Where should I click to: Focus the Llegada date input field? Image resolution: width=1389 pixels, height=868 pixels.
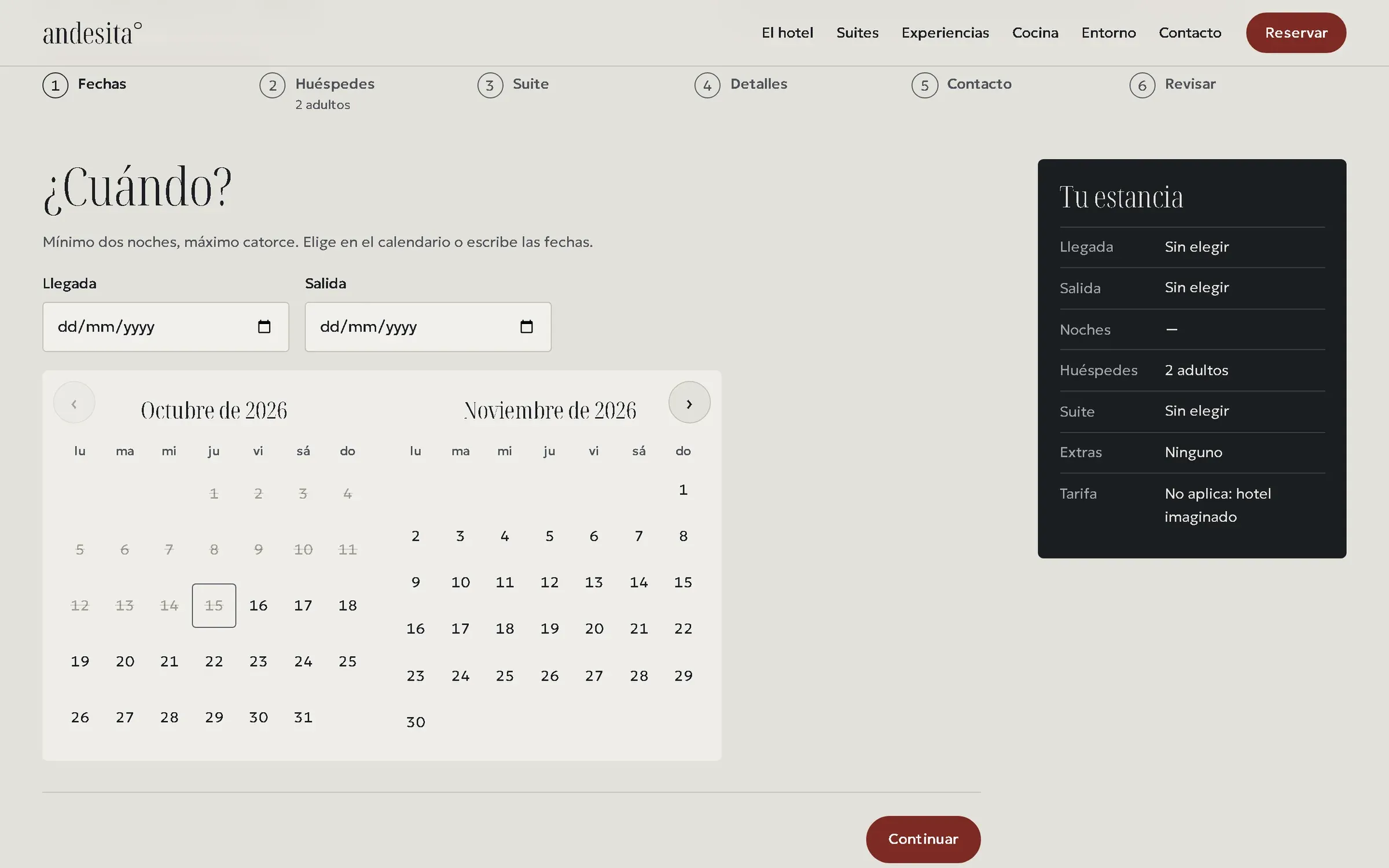pos(166,327)
